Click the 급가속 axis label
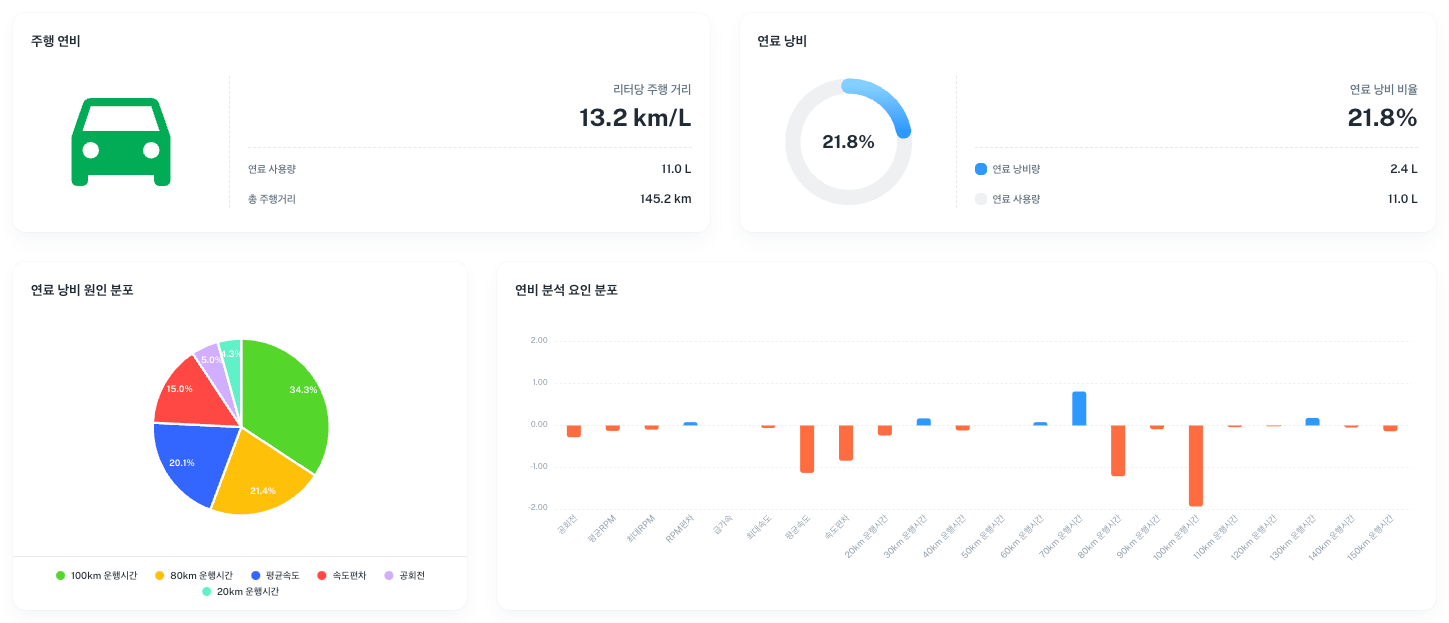1449x623 pixels. [x=722, y=526]
